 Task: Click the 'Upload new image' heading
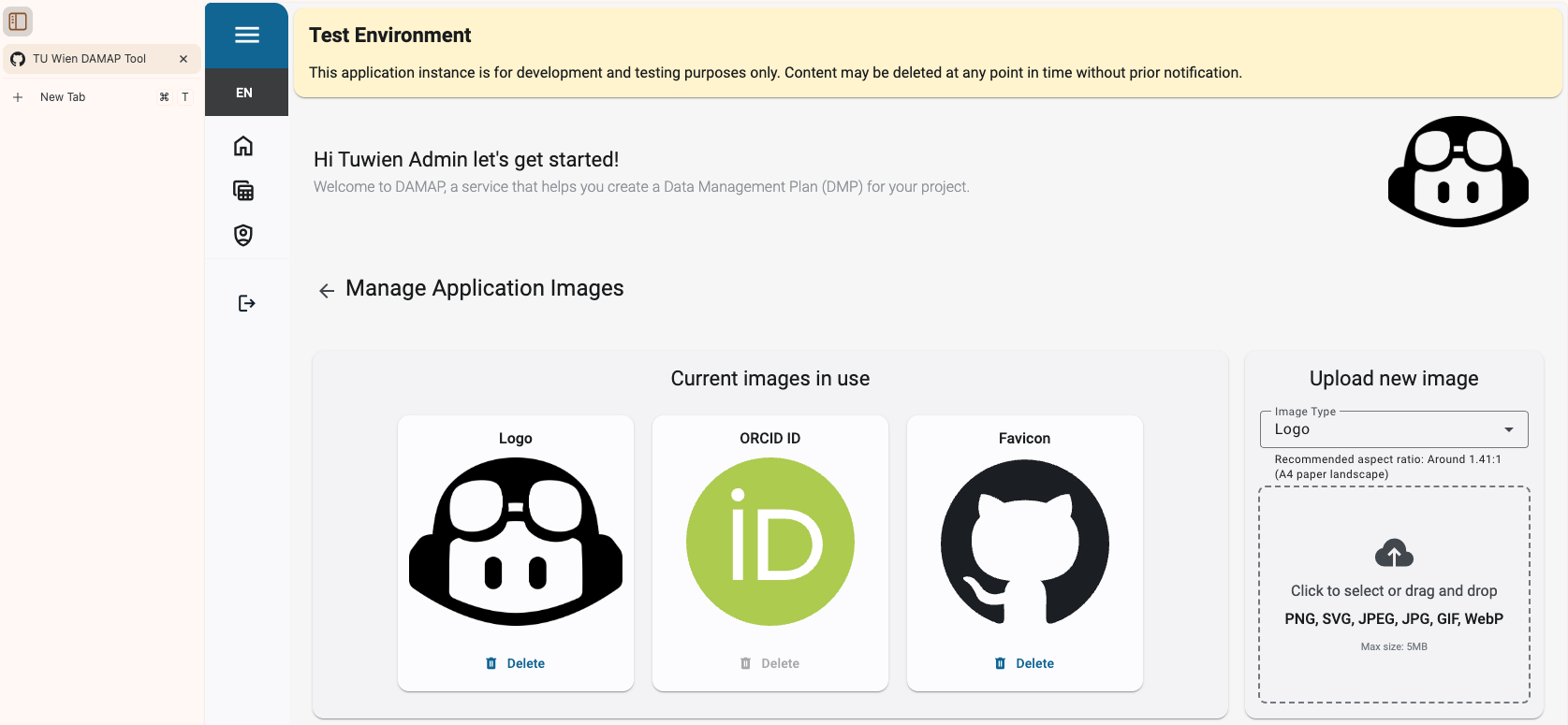(1394, 379)
